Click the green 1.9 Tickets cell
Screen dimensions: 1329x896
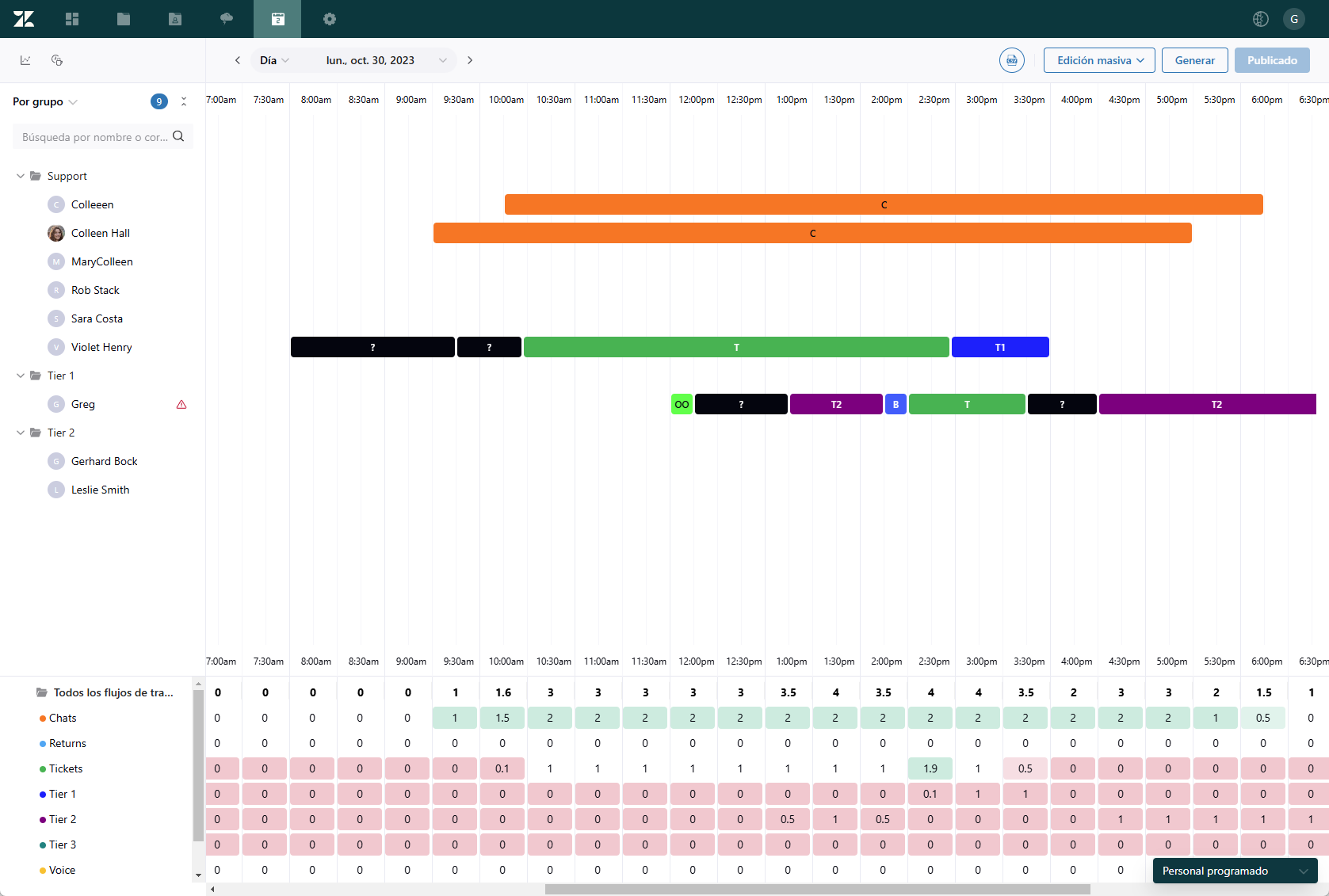(x=930, y=768)
